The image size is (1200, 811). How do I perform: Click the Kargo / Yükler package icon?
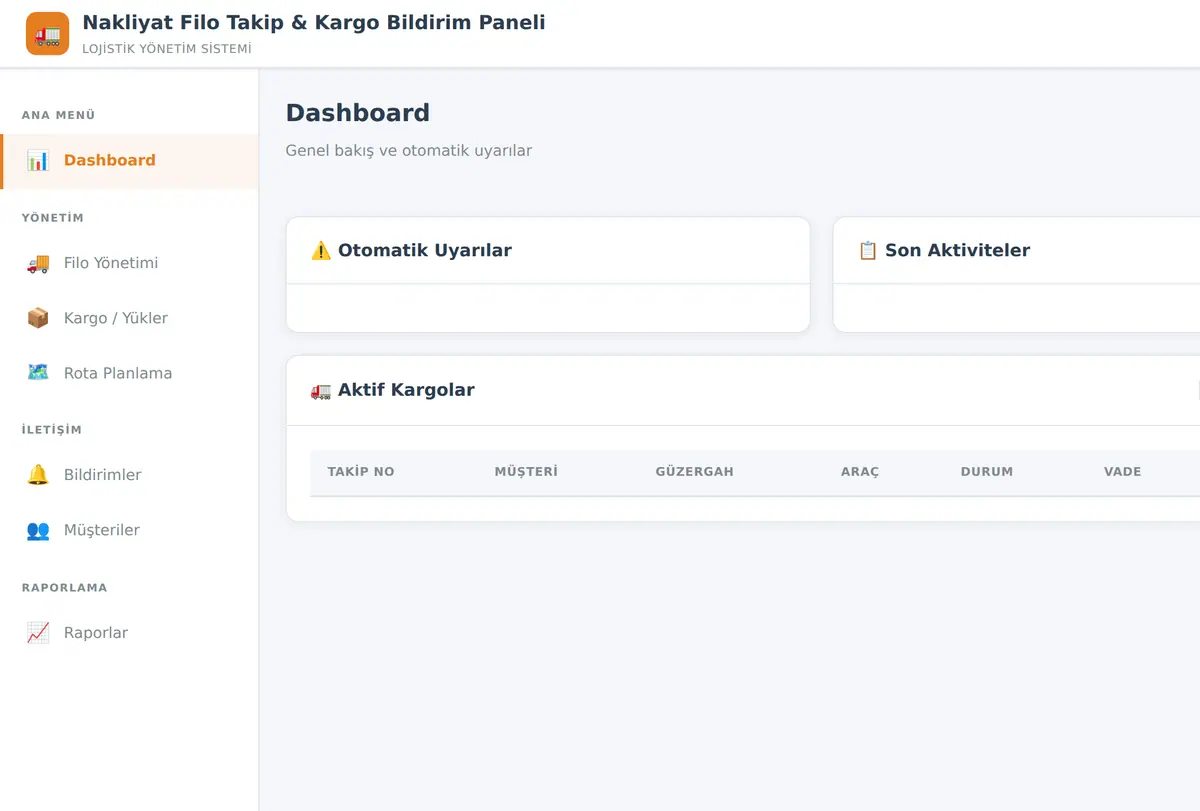click(38, 318)
